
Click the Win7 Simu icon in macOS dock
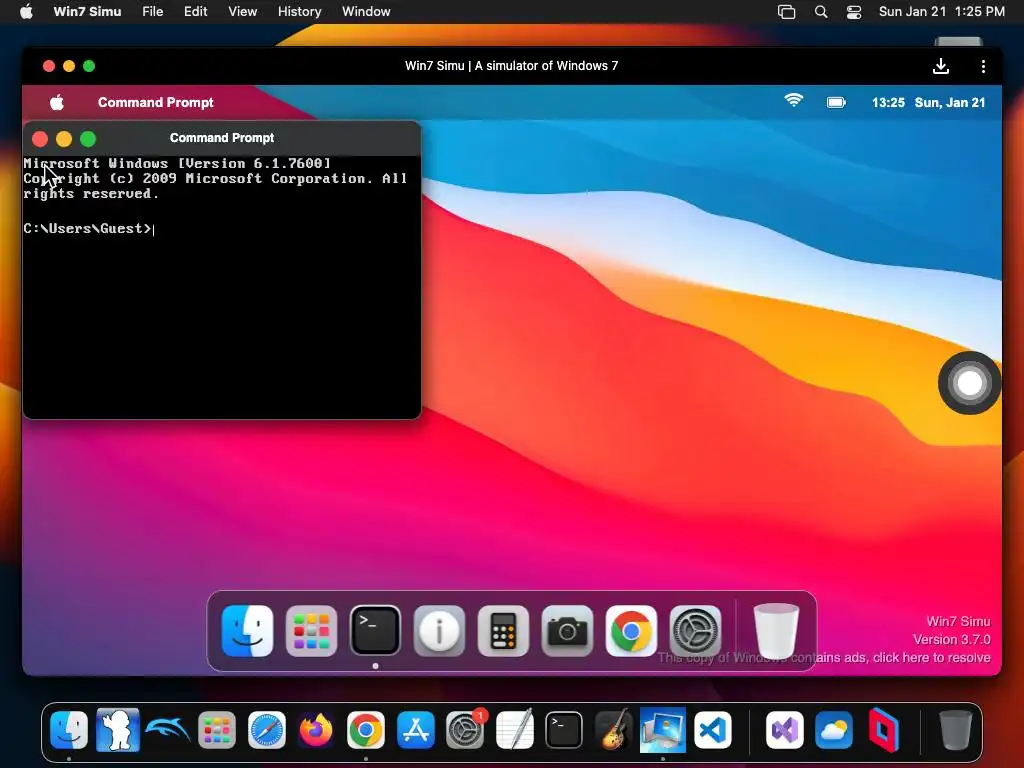click(663, 729)
